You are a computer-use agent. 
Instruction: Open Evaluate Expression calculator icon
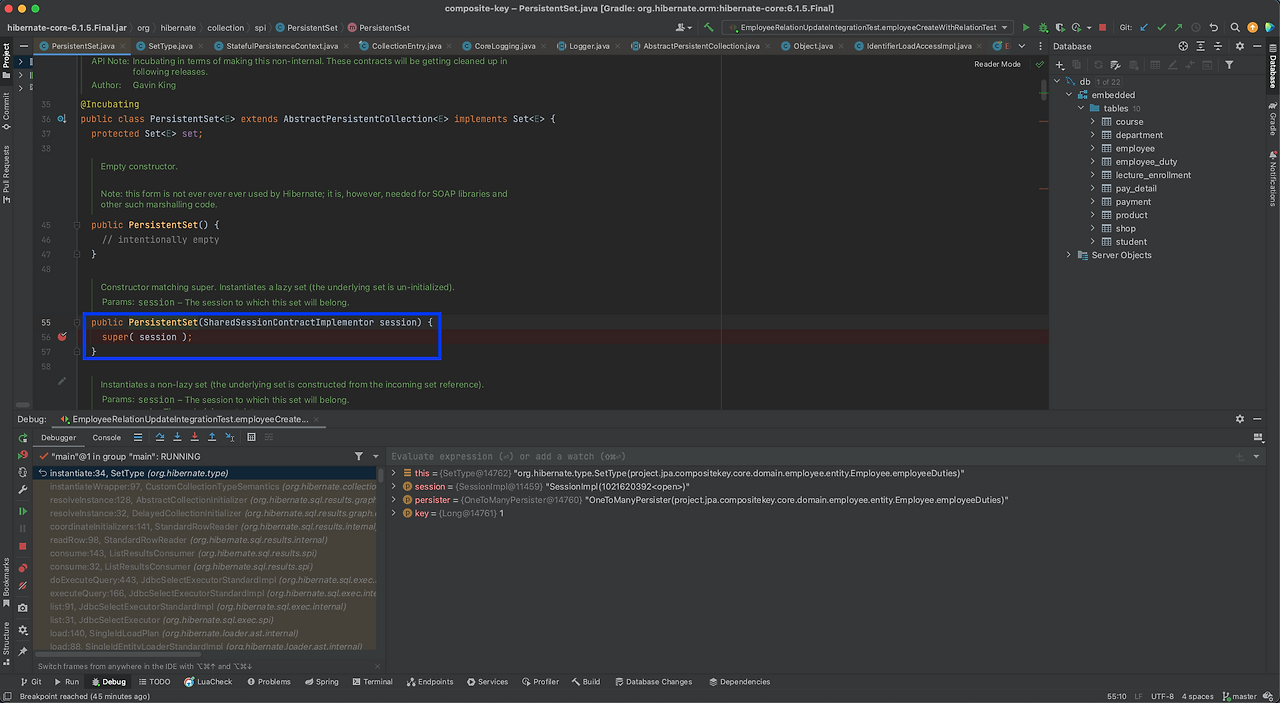(x=251, y=437)
